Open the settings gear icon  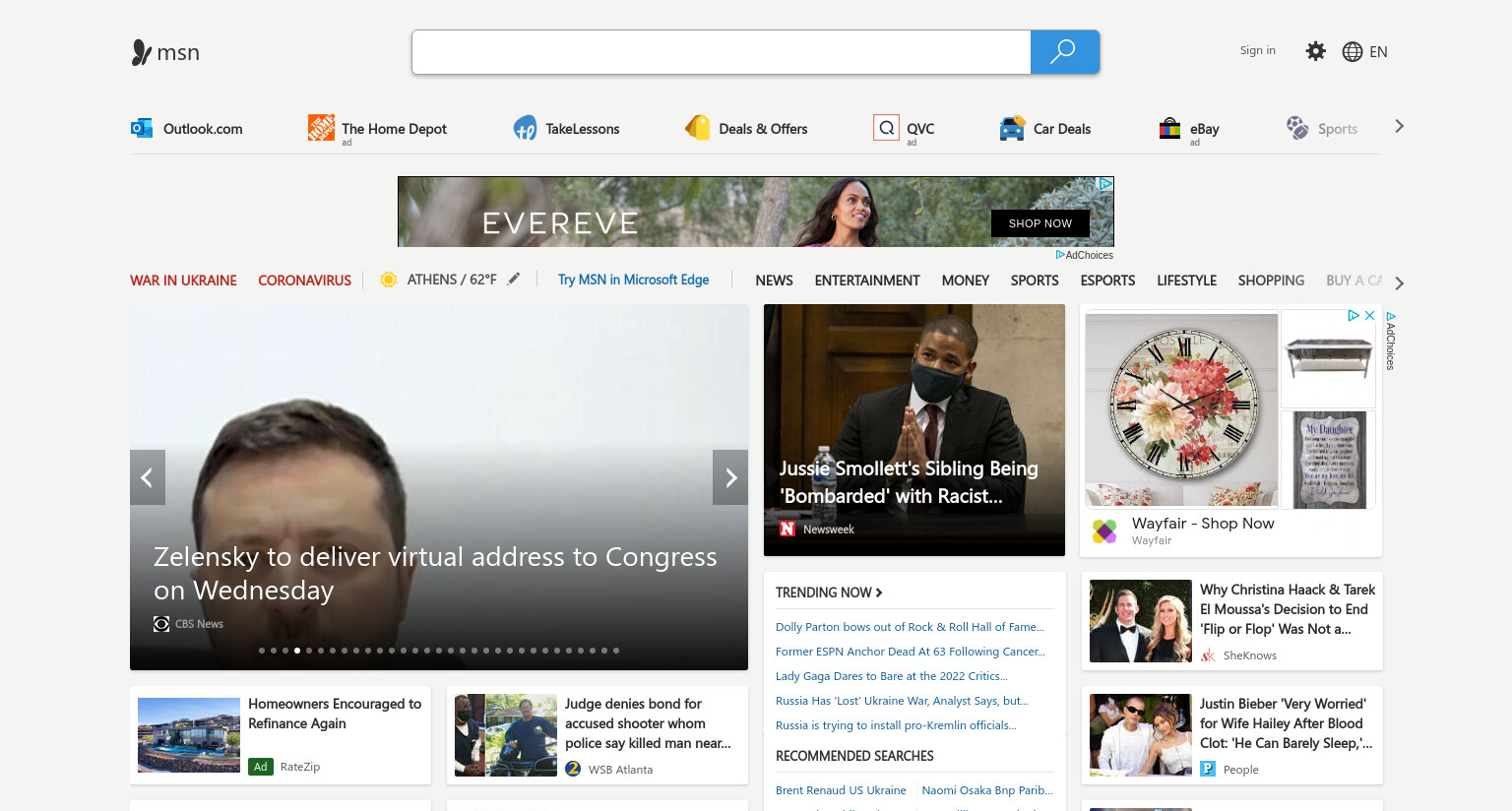coord(1315,51)
